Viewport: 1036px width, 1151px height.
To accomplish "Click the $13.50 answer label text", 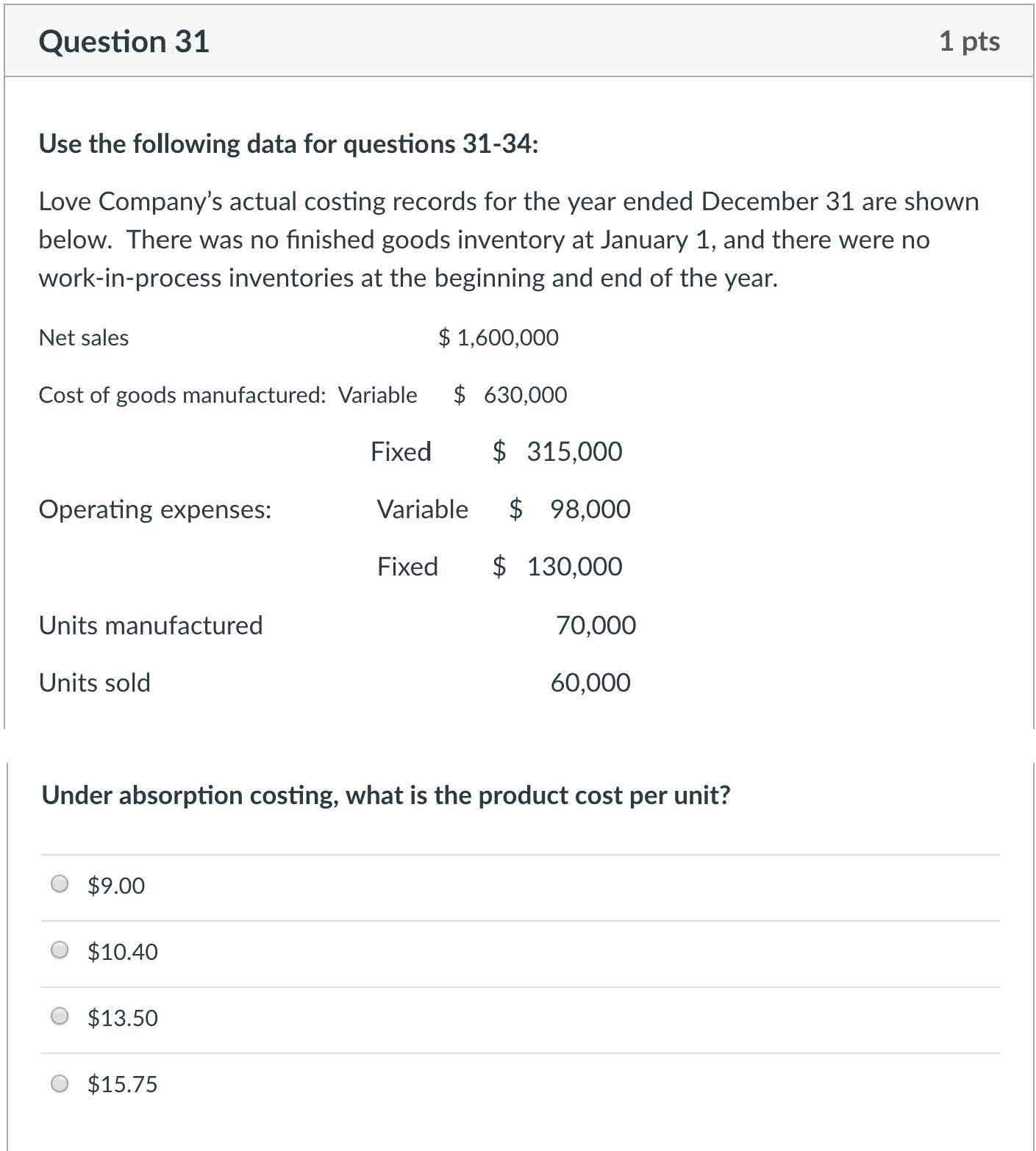I will point(122,1018).
